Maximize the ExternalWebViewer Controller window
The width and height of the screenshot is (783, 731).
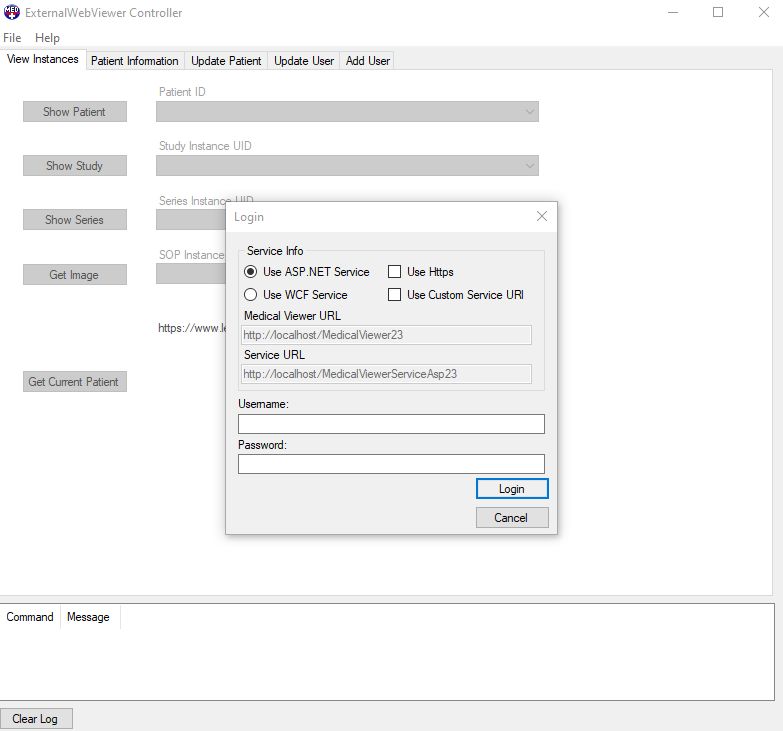point(718,12)
